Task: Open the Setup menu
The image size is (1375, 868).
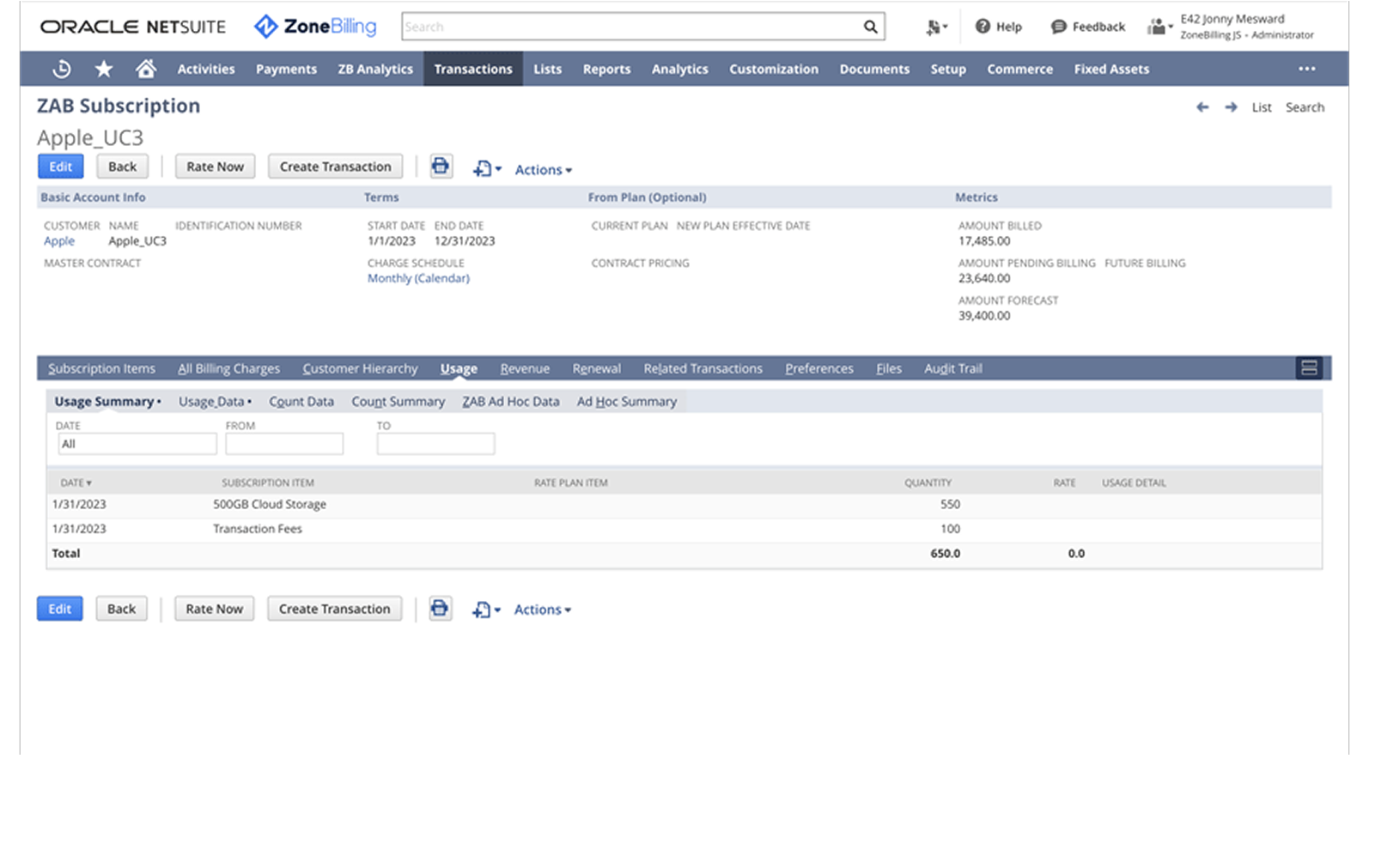Action: 948,69
